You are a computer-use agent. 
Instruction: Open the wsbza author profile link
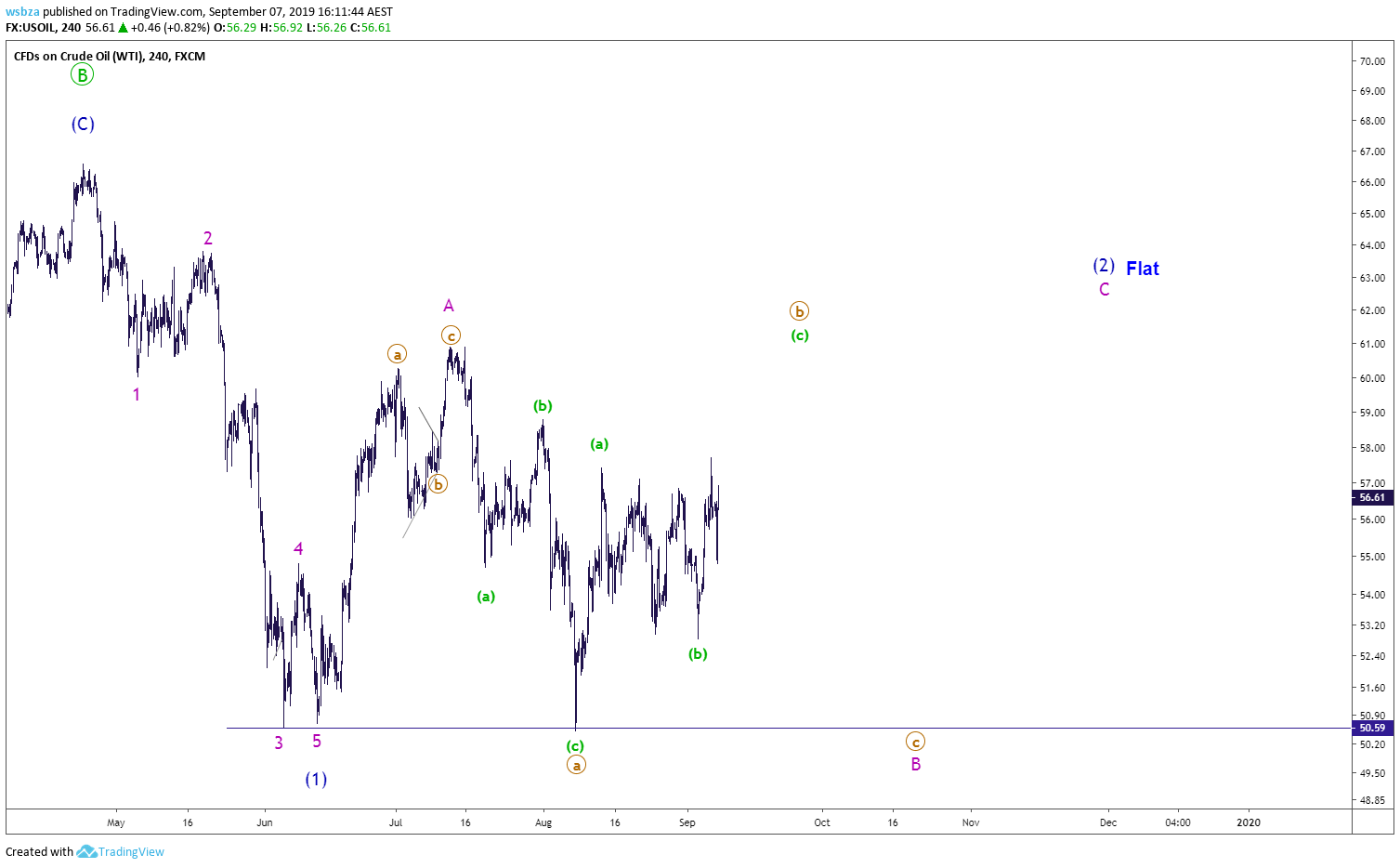(x=23, y=12)
